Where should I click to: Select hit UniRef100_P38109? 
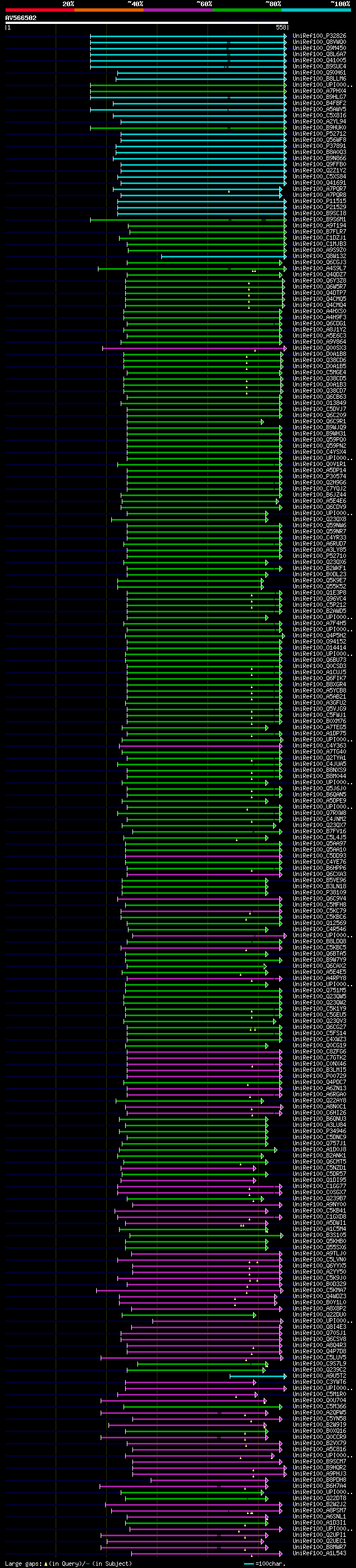point(319,892)
